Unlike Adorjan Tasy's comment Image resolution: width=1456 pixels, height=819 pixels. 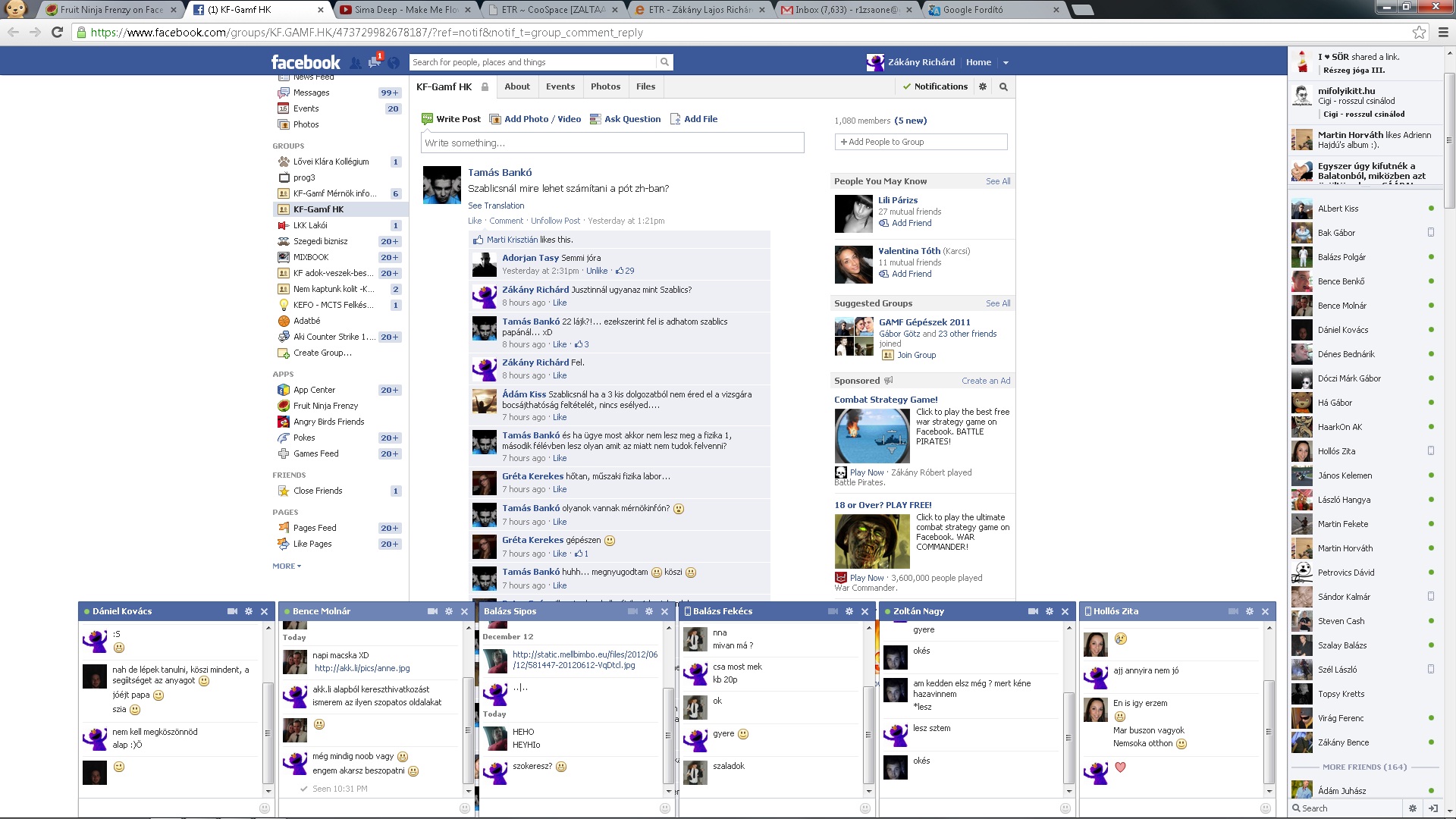tap(596, 271)
